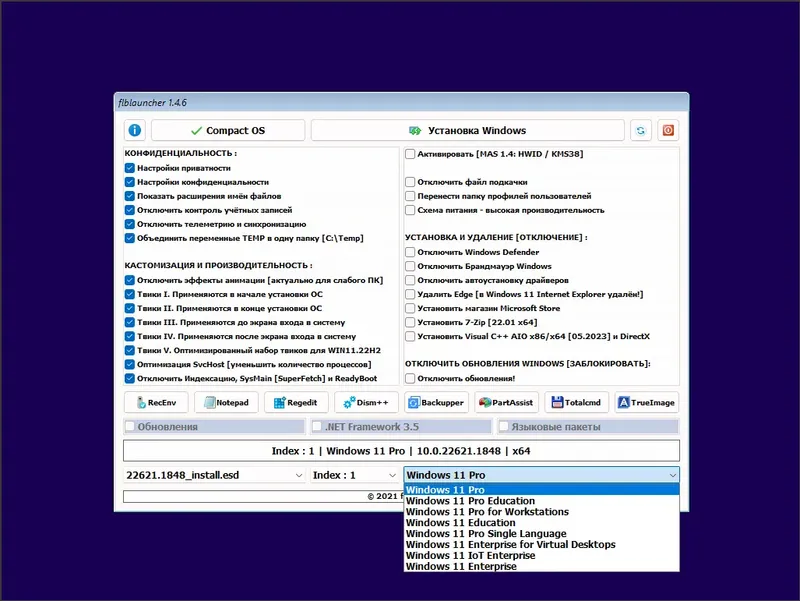Toggle the Языковые пакеты checkbox
The image size is (800, 601).
pyautogui.click(x=504, y=426)
